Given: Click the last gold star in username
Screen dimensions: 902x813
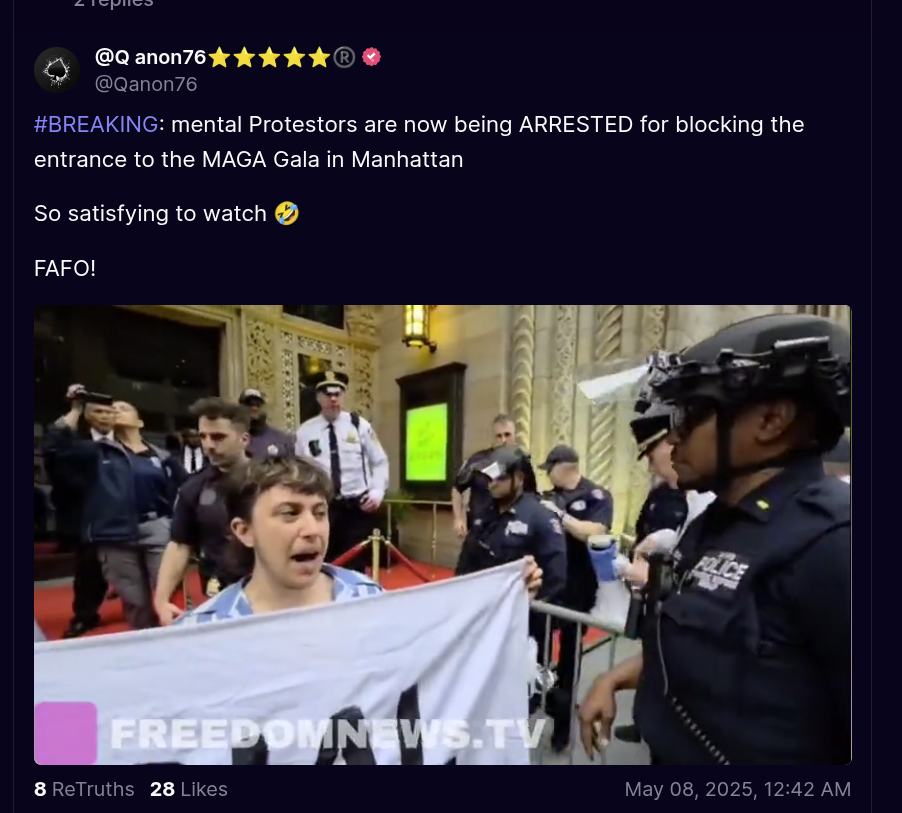Looking at the screenshot, I should (x=319, y=58).
